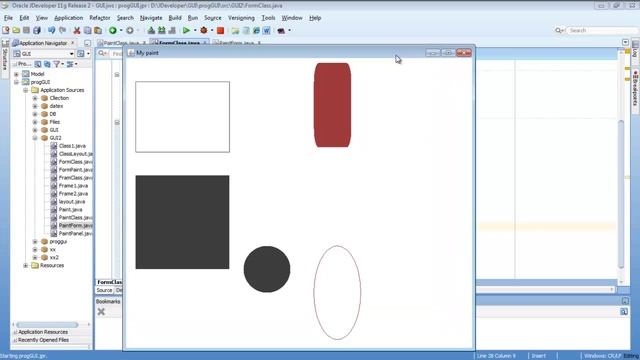Open the Versioning menu
Screen dimensions: 640x360
click(241, 18)
